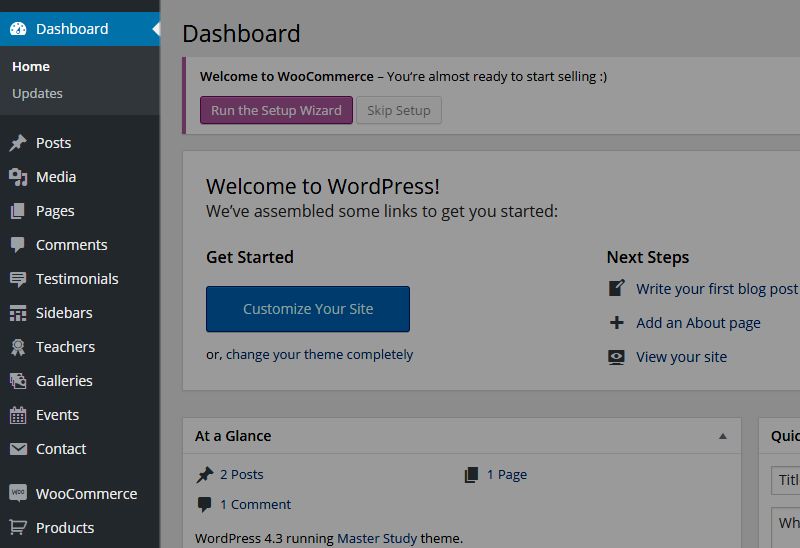800x548 pixels.
Task: Open the Posts menu
Action: pos(80,143)
